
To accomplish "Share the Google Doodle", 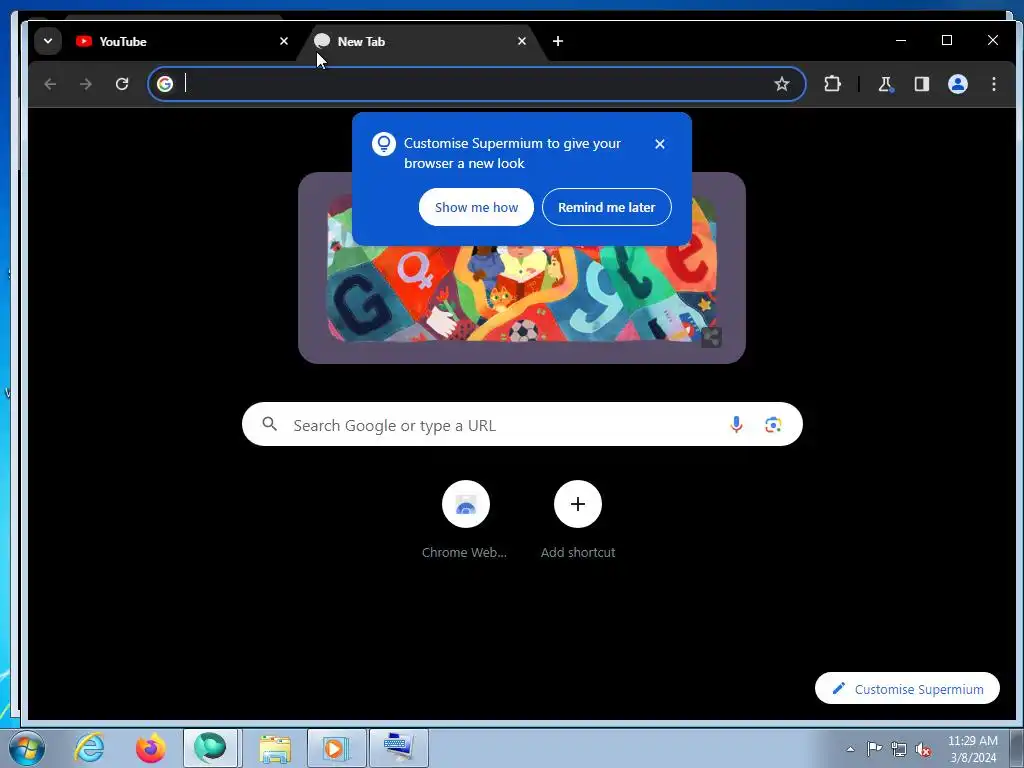I will coord(711,337).
